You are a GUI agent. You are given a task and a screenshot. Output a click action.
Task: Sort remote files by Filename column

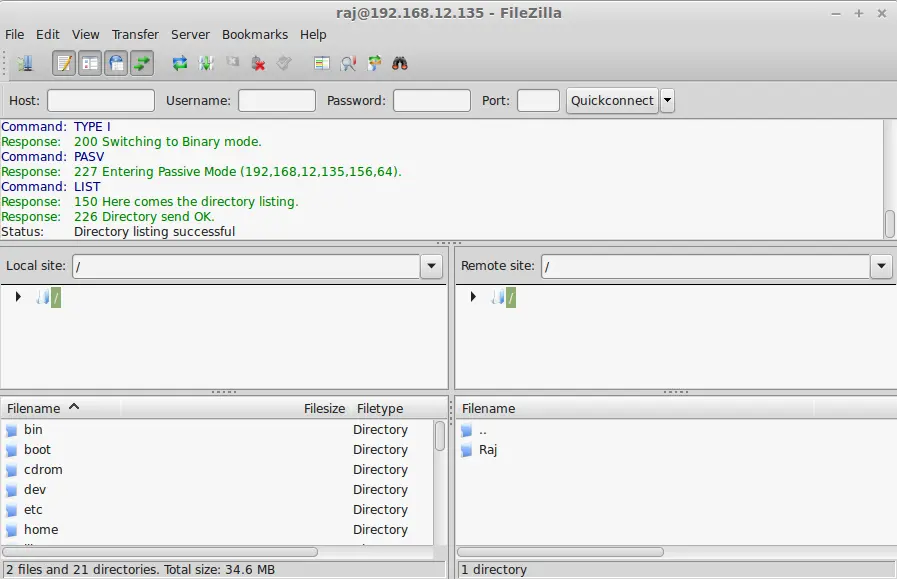635,409
